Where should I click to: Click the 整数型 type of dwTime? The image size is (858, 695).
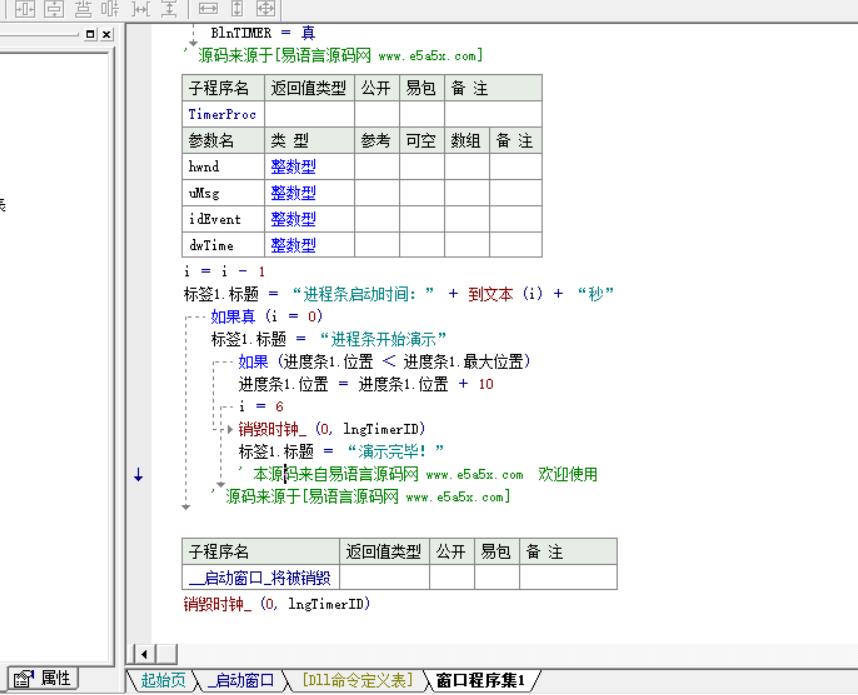[293, 245]
